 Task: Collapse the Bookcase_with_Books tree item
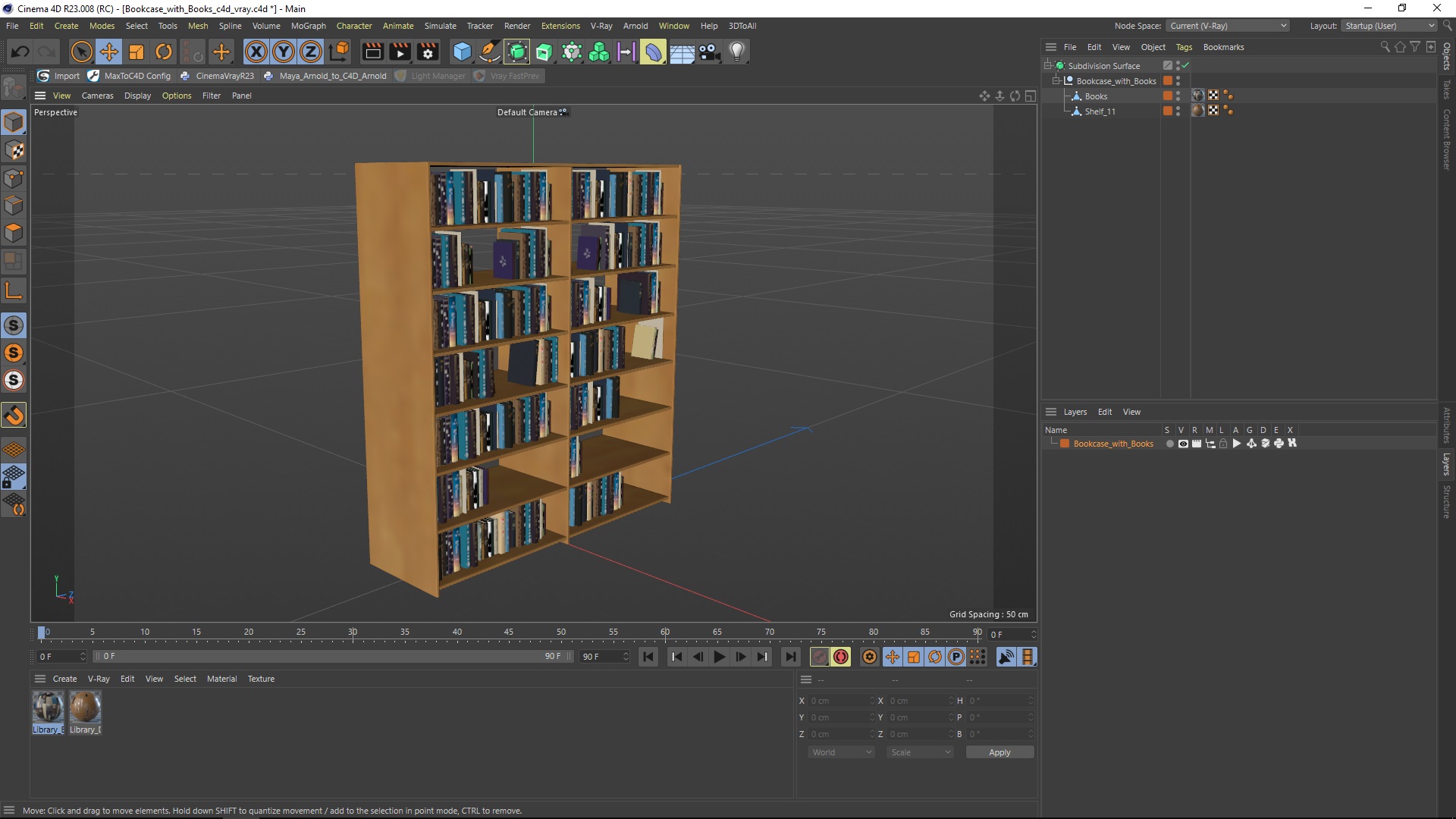click(x=1056, y=80)
